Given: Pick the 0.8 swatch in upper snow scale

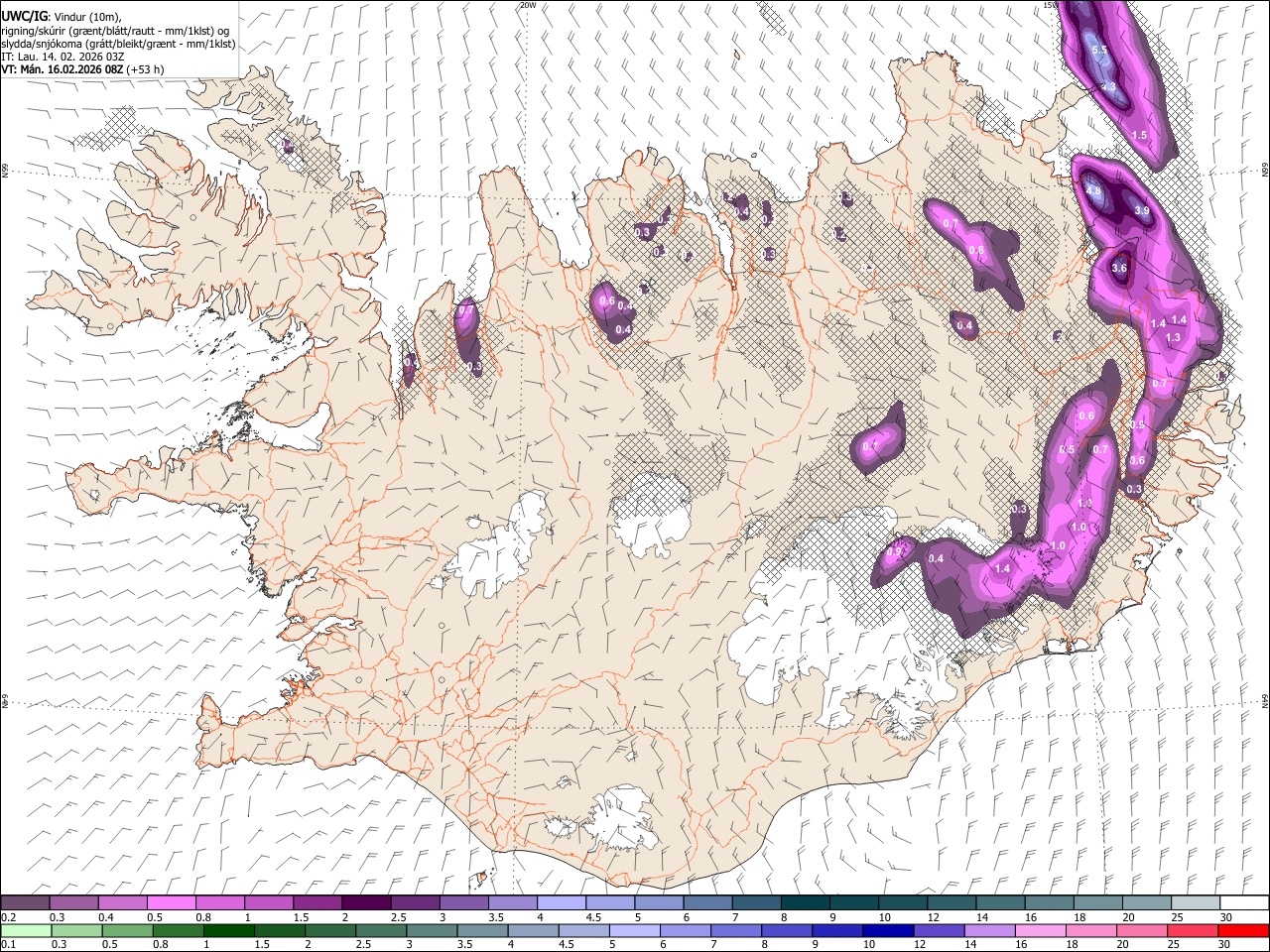Looking at the screenshot, I should coord(219,902).
